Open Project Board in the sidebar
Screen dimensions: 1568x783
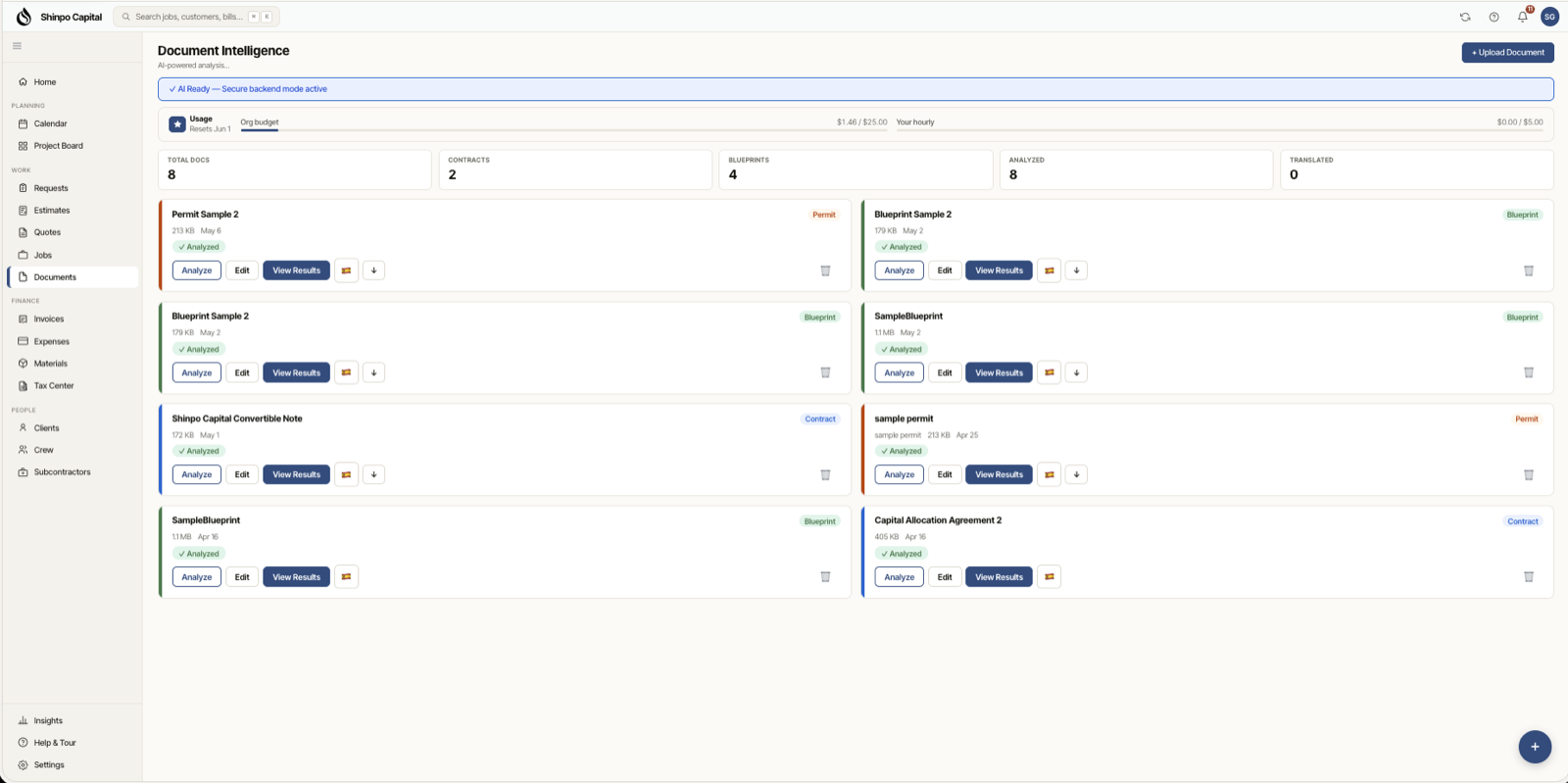pyautogui.click(x=72, y=146)
